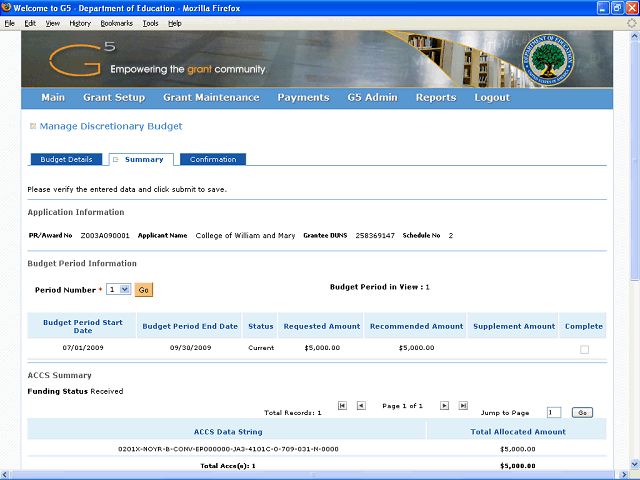Open the Grant Maintenance navigation menu
The height and width of the screenshot is (480, 640).
pyautogui.click(x=211, y=98)
